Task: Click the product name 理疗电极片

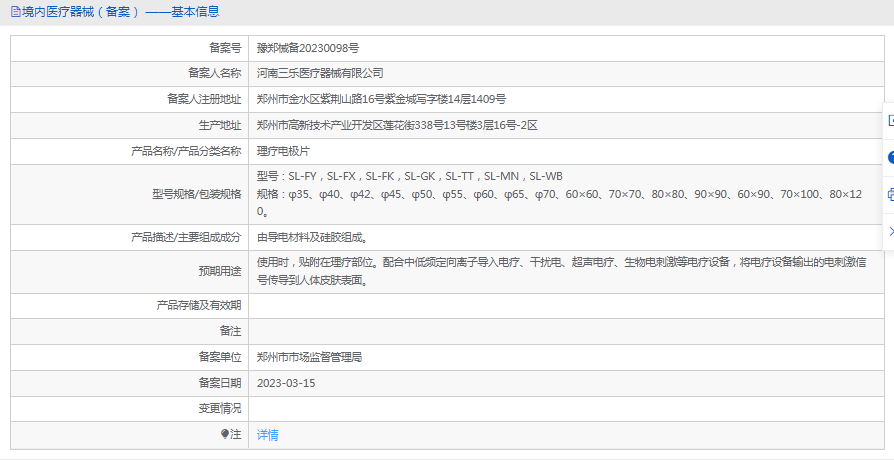Action: pos(283,152)
